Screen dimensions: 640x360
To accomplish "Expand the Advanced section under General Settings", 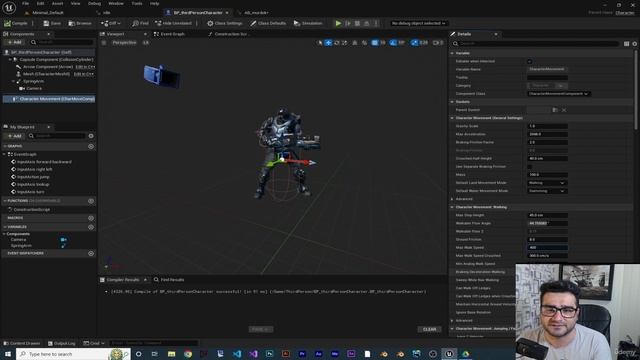I will pos(452,199).
